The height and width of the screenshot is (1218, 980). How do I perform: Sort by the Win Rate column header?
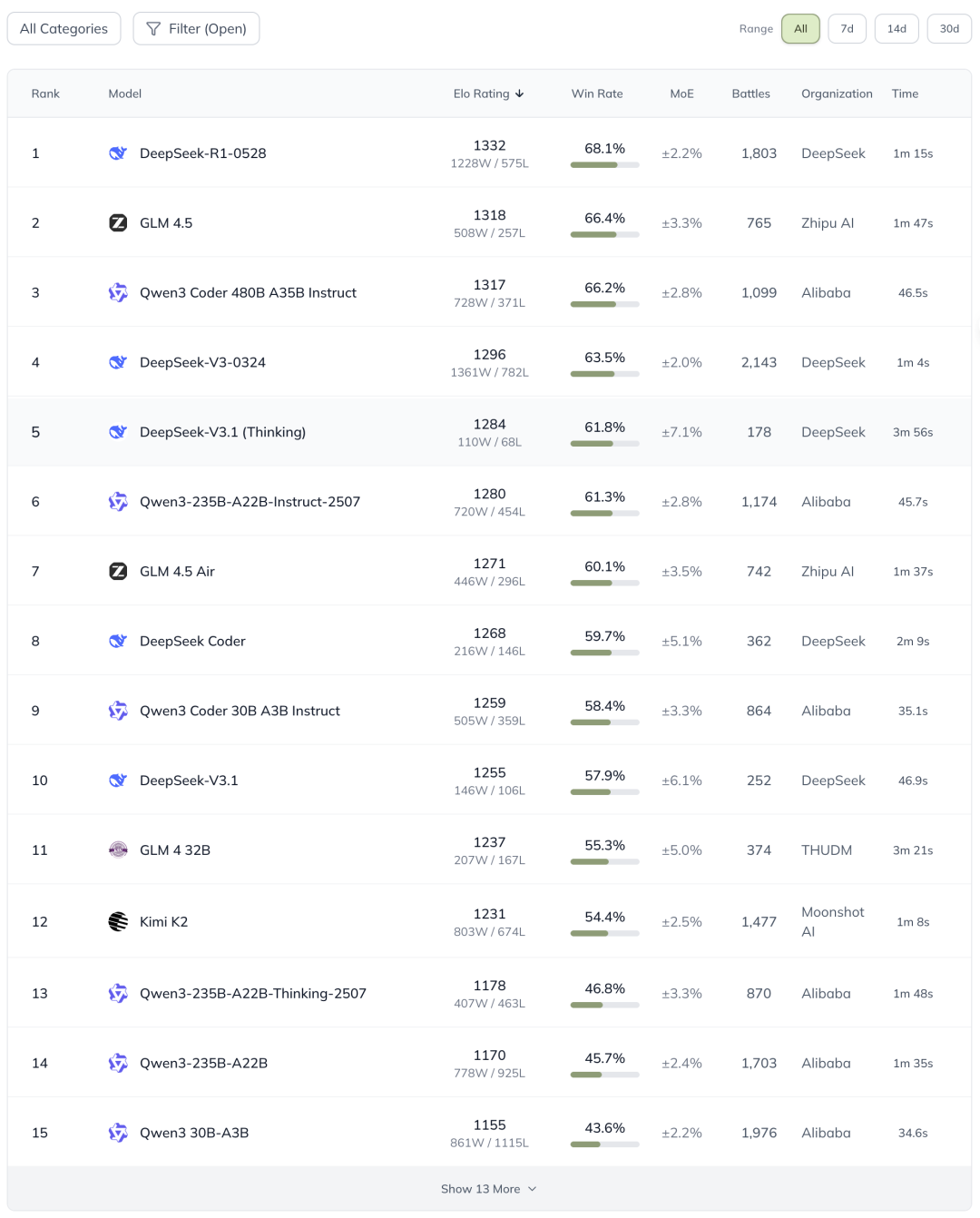pos(597,93)
